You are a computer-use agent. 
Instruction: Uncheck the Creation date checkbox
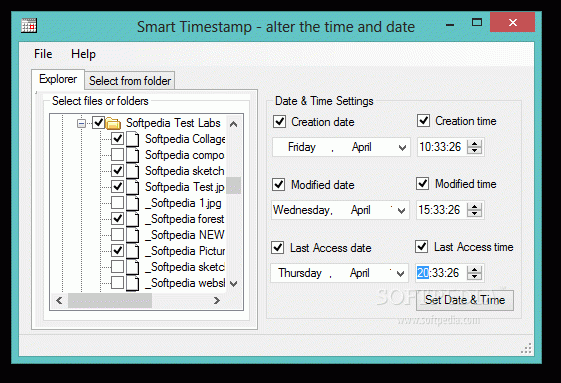point(279,122)
